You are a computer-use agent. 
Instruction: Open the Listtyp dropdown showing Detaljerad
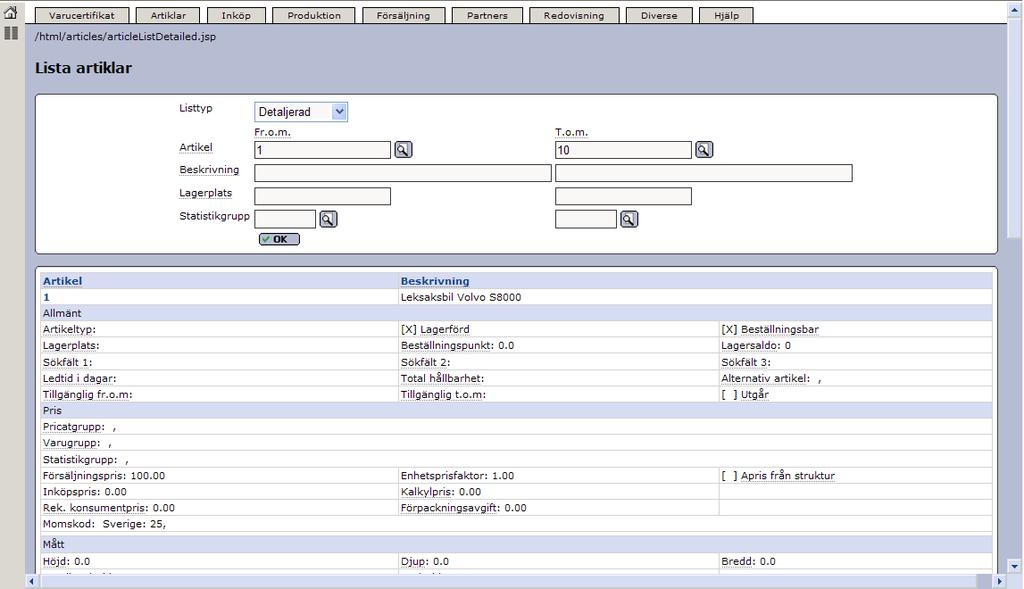300,112
